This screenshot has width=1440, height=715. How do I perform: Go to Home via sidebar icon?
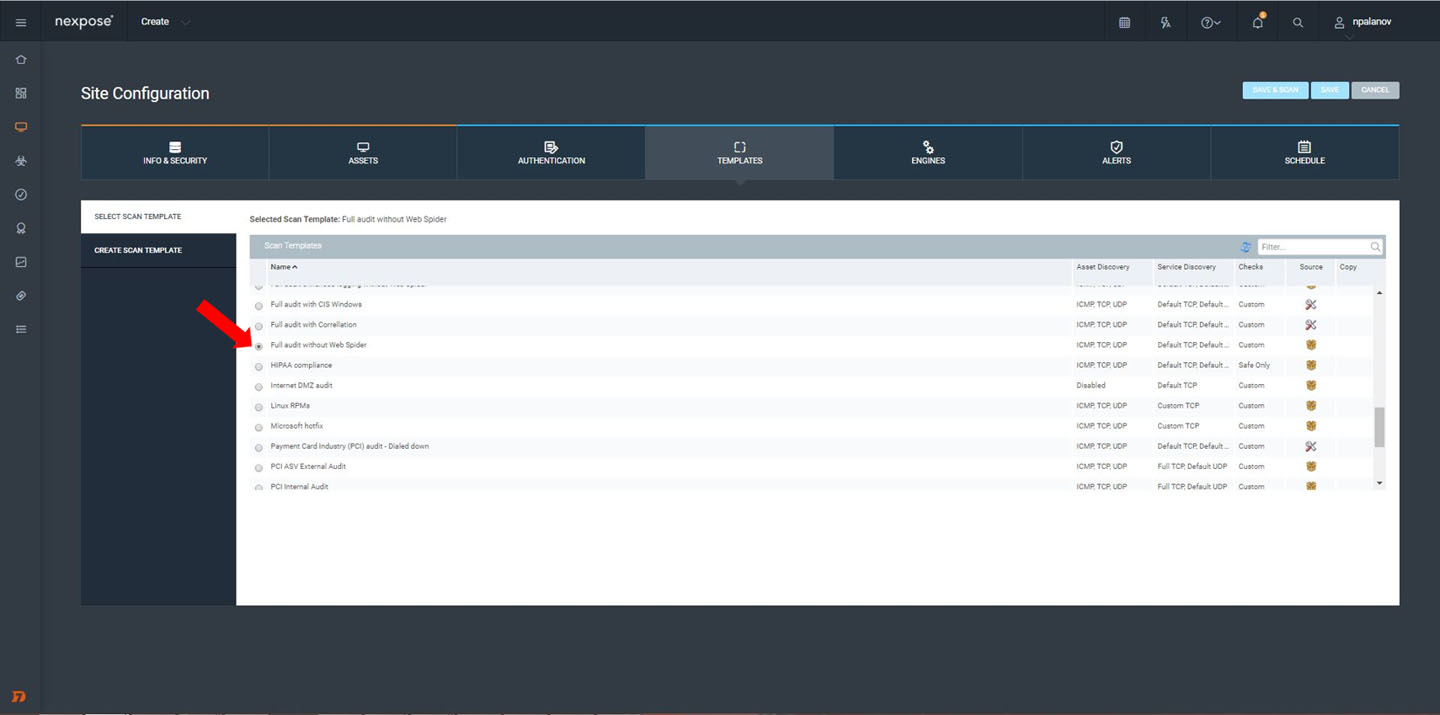(x=21, y=60)
